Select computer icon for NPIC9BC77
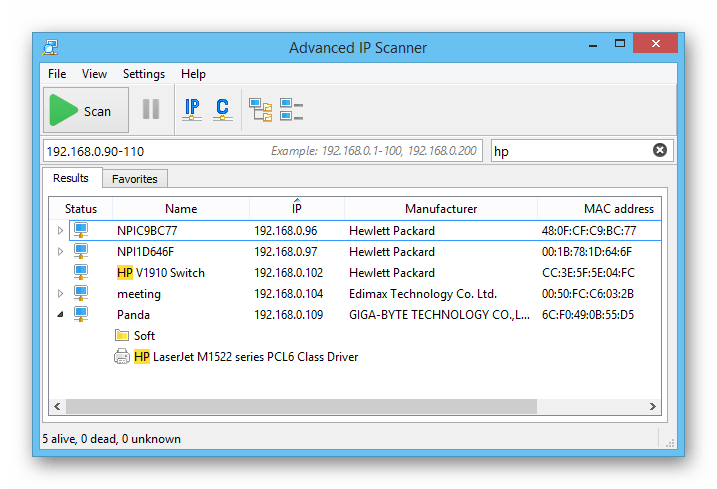The width and height of the screenshot is (717, 489). pyautogui.click(x=81, y=230)
